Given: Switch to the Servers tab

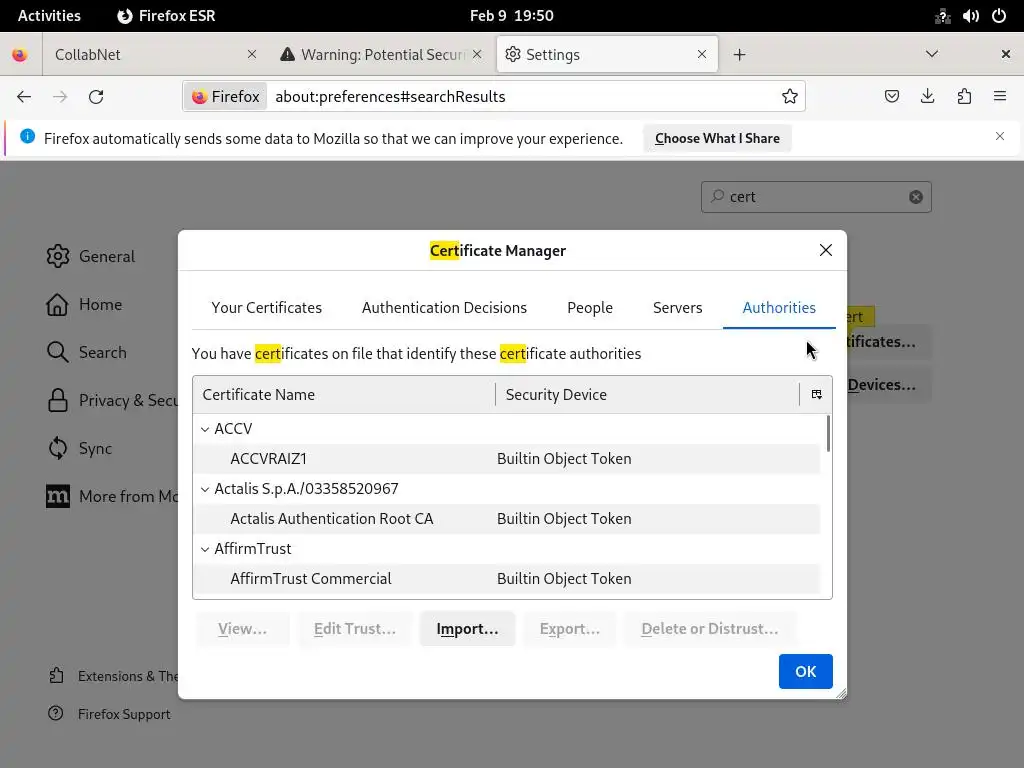Looking at the screenshot, I should coord(677,308).
